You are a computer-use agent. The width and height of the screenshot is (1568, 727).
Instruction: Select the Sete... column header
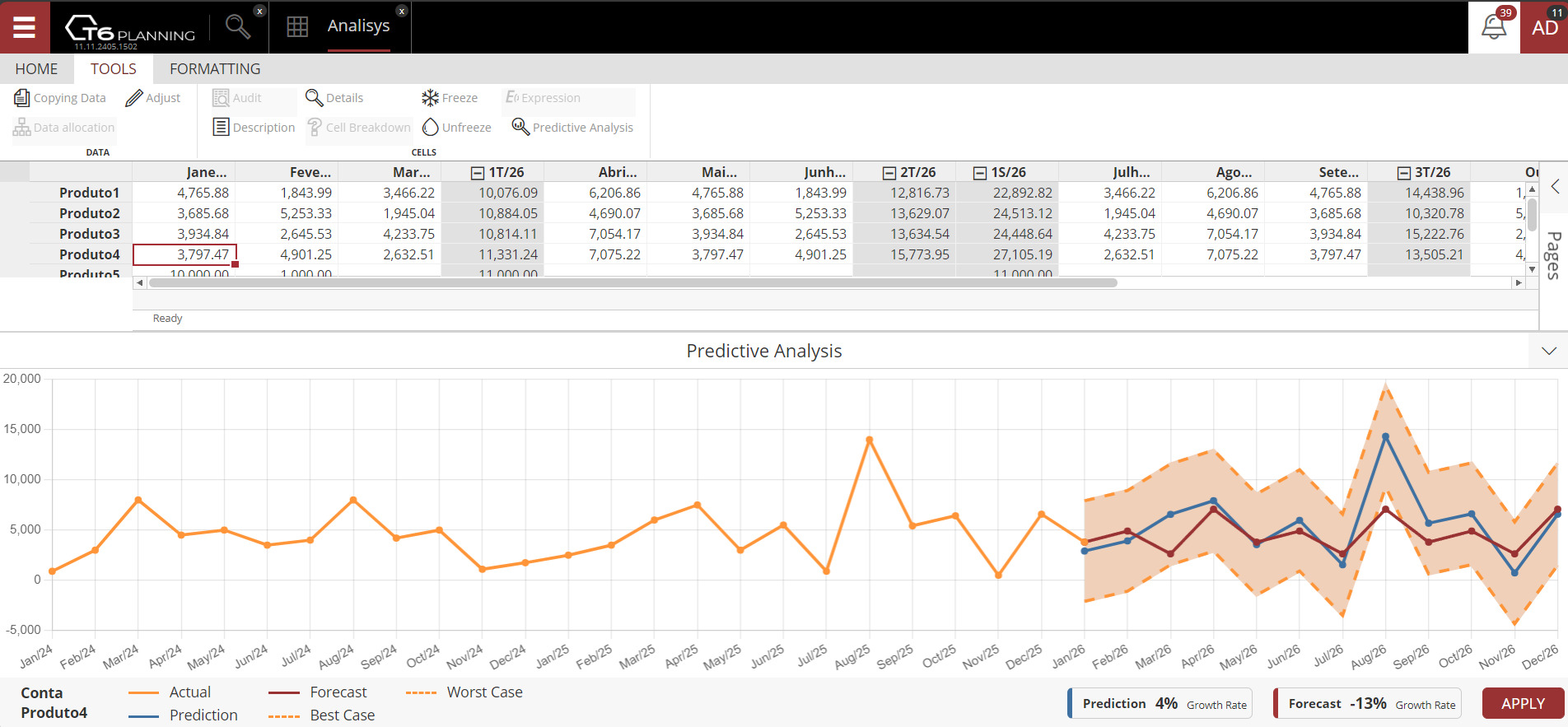tap(1316, 172)
